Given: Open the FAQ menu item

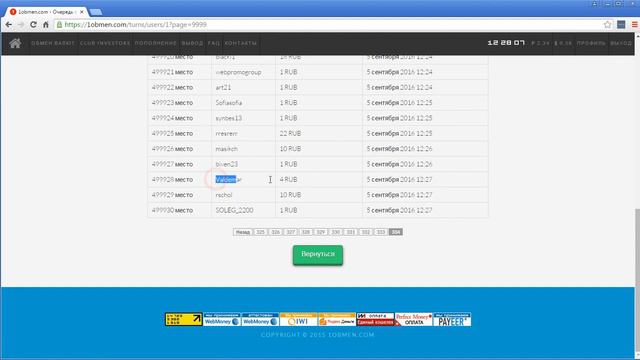Looking at the screenshot, I should pyautogui.click(x=213, y=43).
